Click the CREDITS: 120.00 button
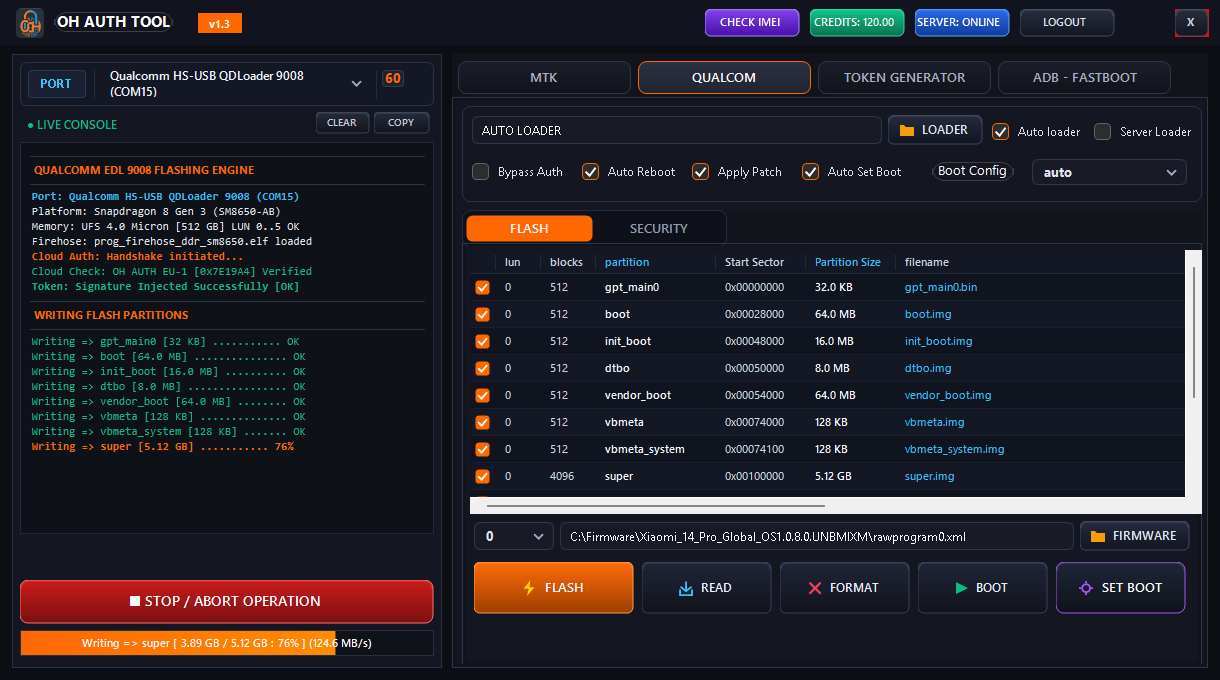 [857, 22]
